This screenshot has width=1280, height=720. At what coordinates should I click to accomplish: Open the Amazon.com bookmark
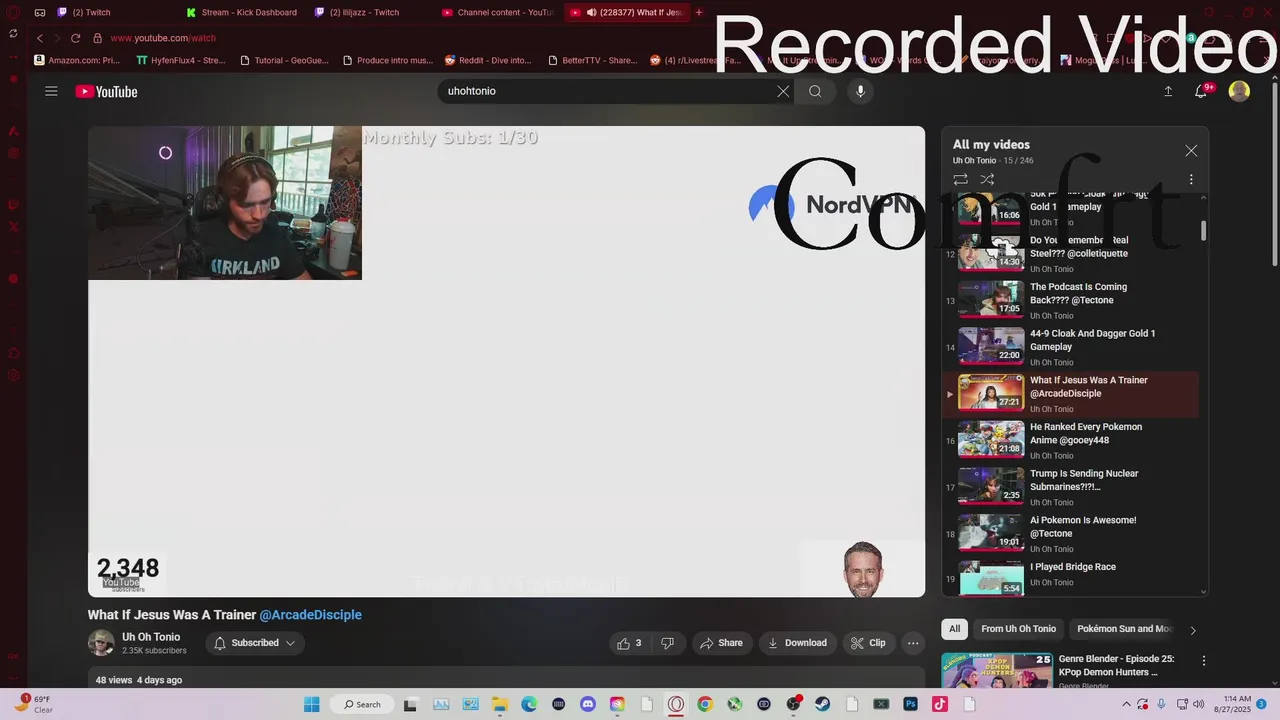point(77,60)
